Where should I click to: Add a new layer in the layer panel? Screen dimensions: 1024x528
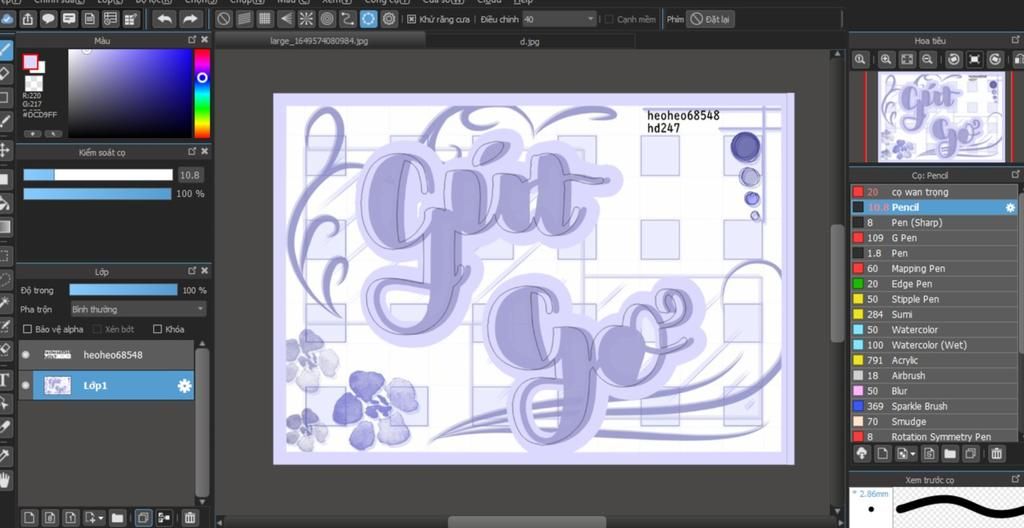(29, 518)
